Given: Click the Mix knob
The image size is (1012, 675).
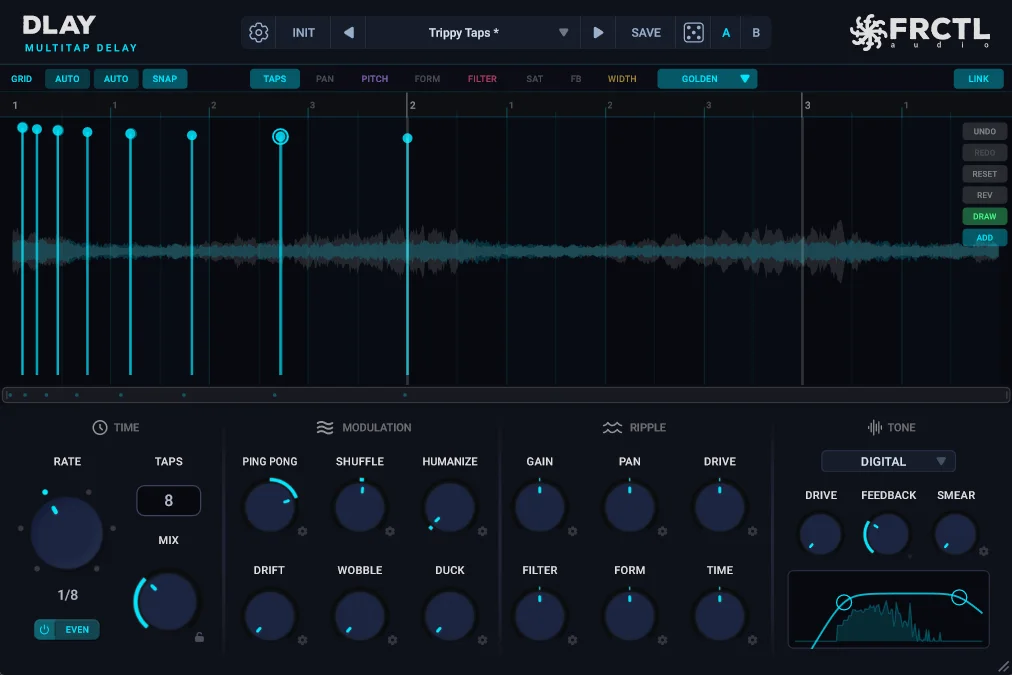Looking at the screenshot, I should click(168, 602).
